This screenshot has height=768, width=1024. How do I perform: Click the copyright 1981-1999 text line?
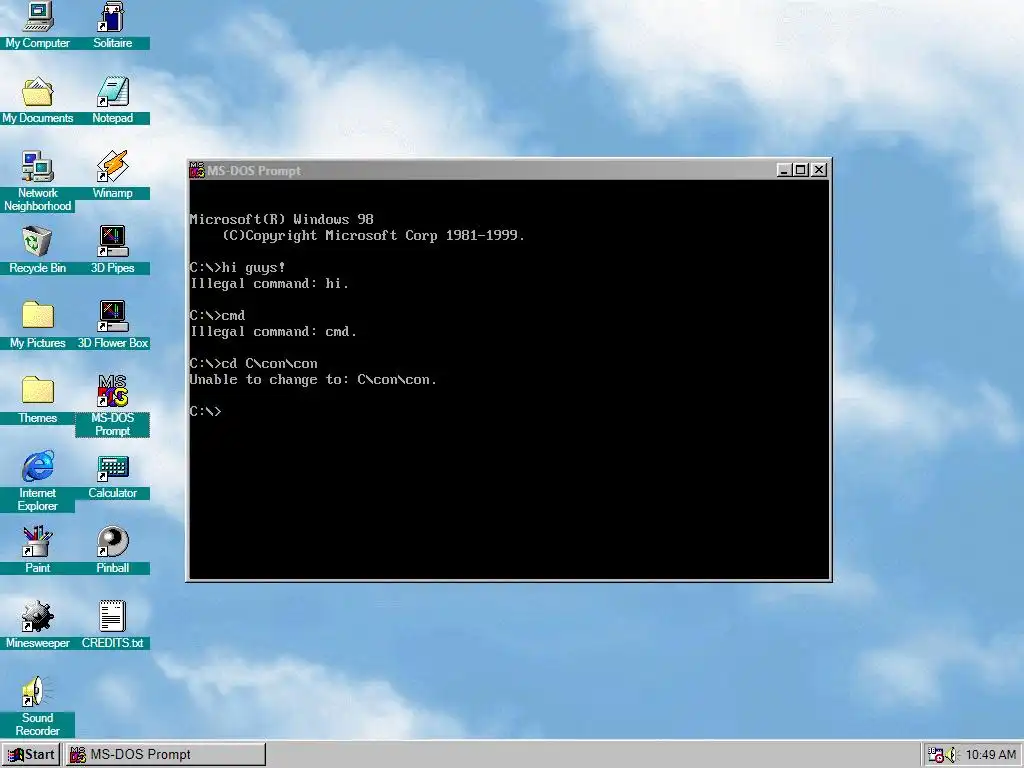(x=374, y=236)
